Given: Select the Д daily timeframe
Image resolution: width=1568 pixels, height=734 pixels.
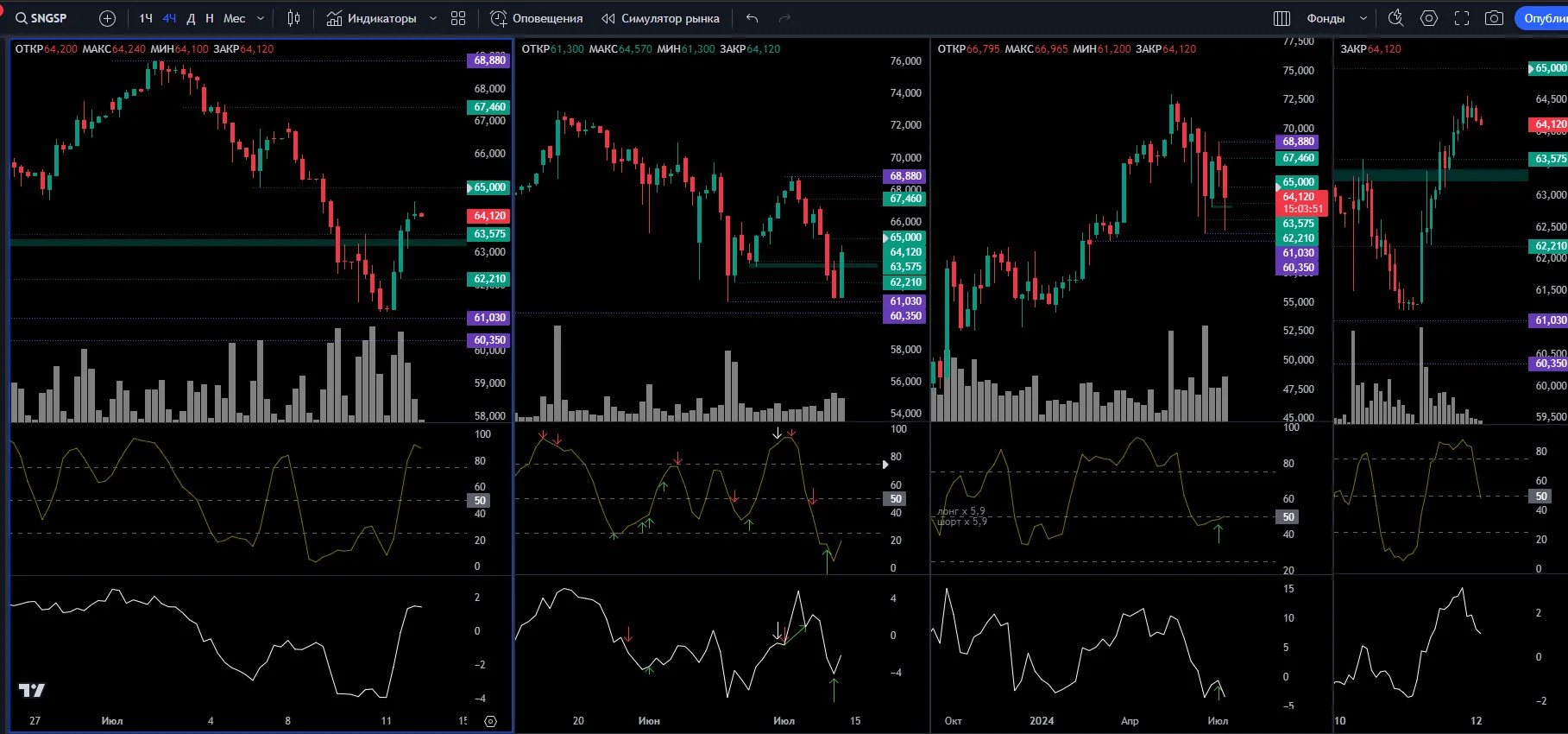Looking at the screenshot, I should 191,18.
